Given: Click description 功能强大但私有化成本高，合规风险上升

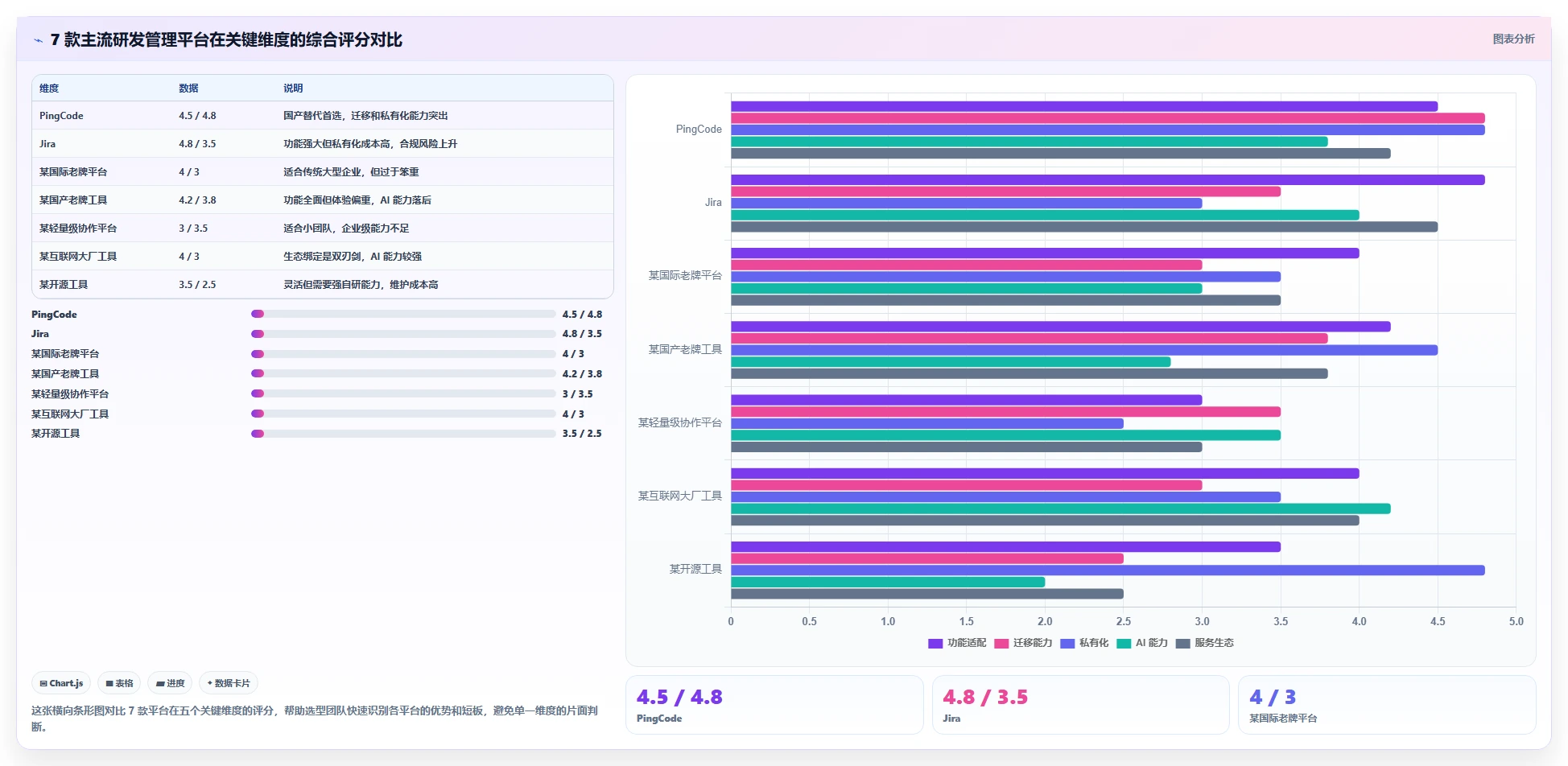Looking at the screenshot, I should pos(370,144).
